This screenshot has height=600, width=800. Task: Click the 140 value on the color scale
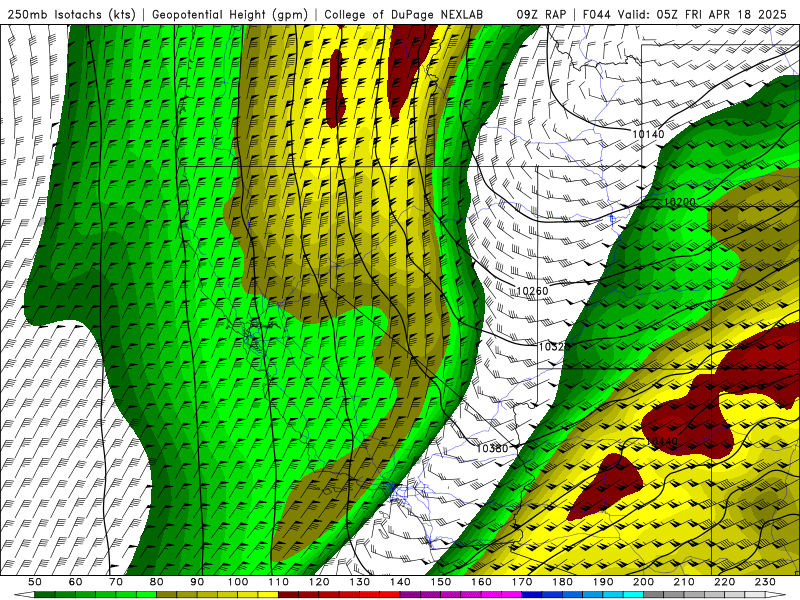click(400, 582)
